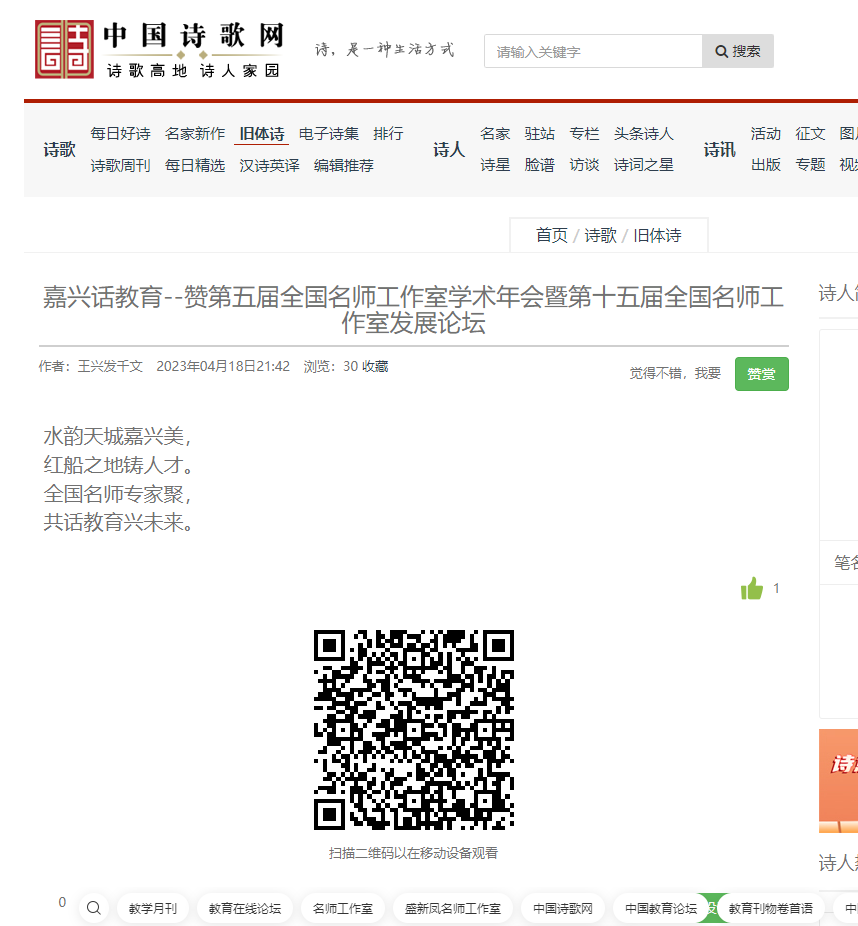858x926 pixels.
Task: Open the 名家新作 menu item
Action: point(195,133)
